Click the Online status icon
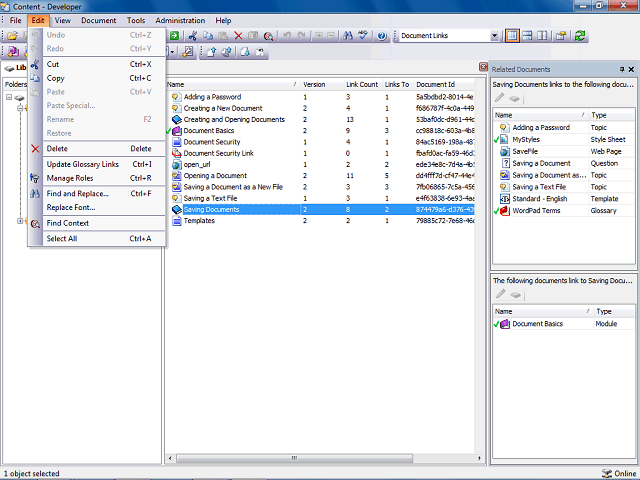 [x=607, y=473]
